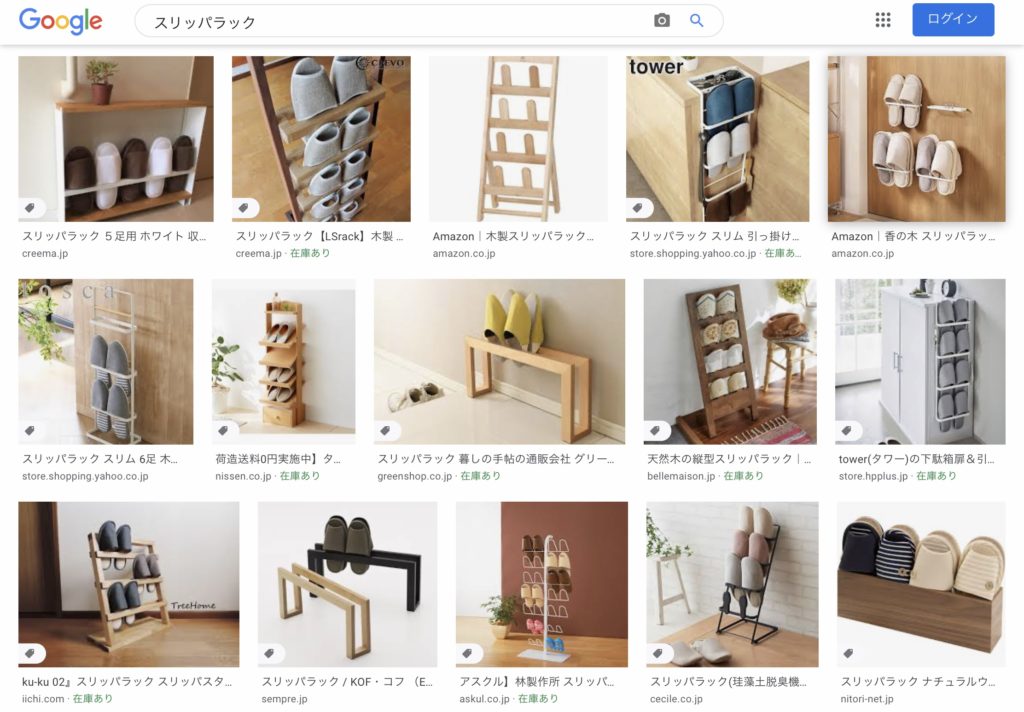Open the LSrack wooden rack thumbnail

(x=321, y=138)
